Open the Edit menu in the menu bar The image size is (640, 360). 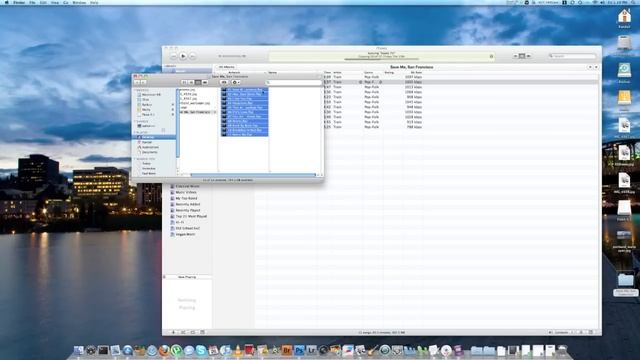tap(43, 2)
